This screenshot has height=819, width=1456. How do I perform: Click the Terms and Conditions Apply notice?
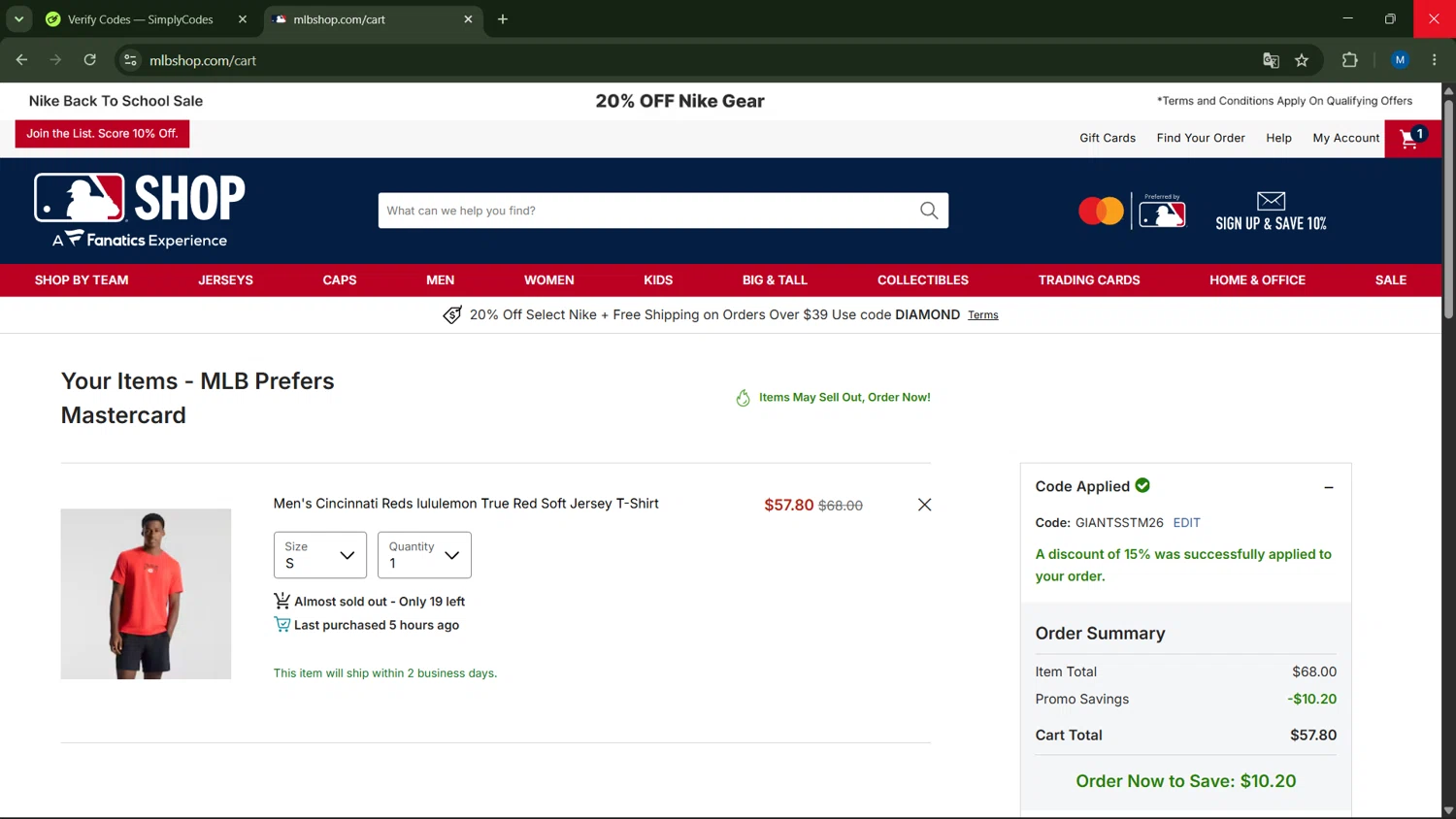tap(1284, 101)
